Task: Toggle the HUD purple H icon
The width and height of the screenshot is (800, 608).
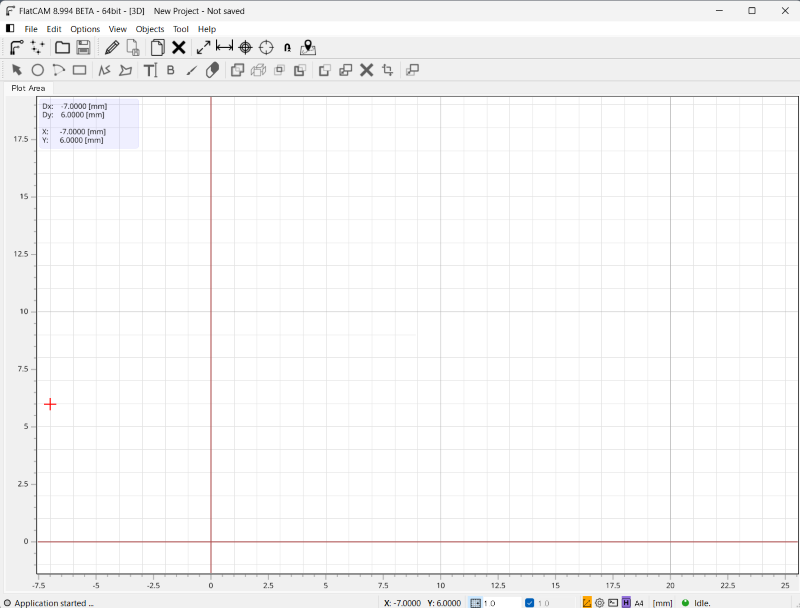Action: (x=626, y=602)
